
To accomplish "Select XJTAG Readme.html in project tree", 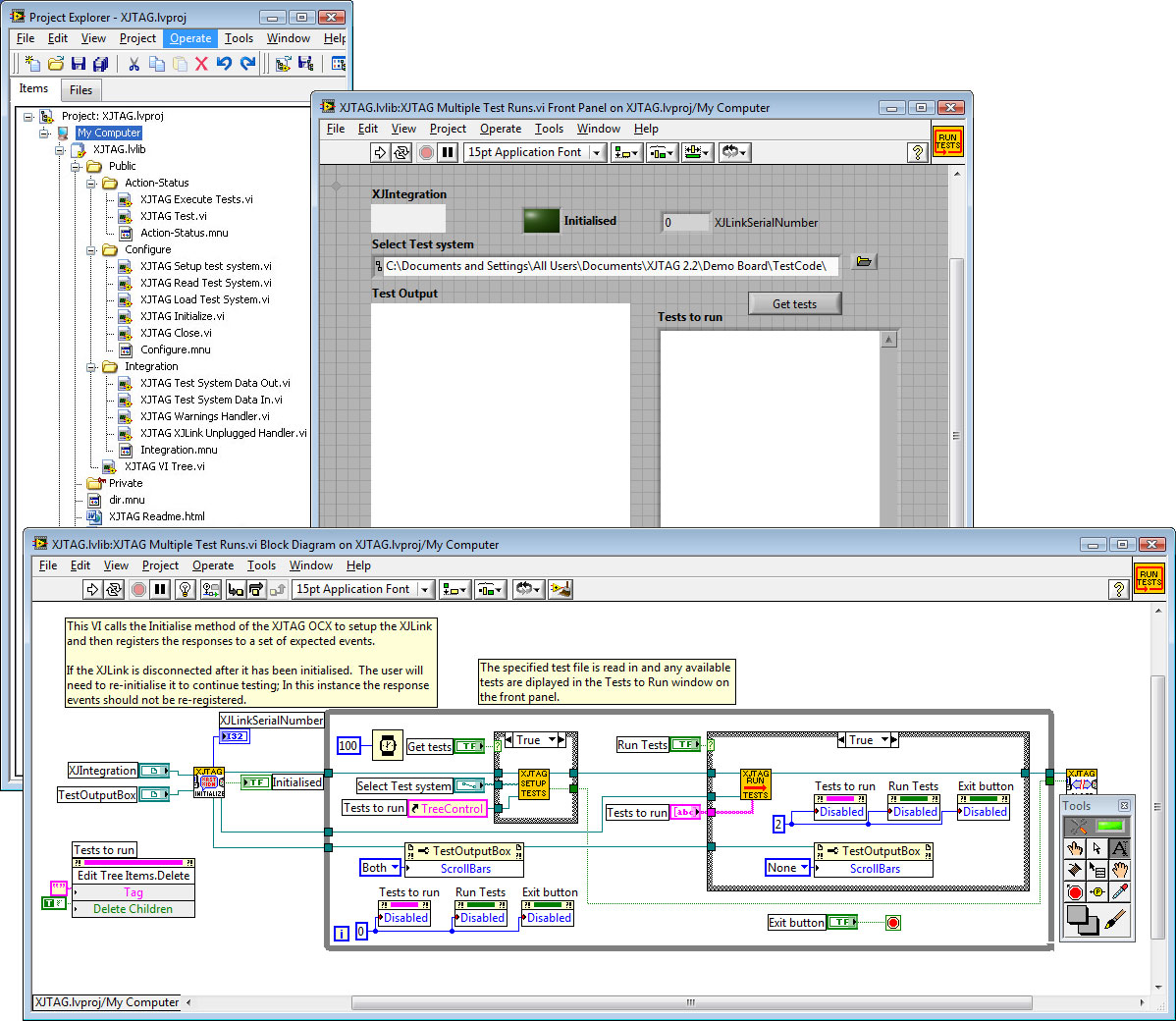I will pyautogui.click(x=157, y=516).
